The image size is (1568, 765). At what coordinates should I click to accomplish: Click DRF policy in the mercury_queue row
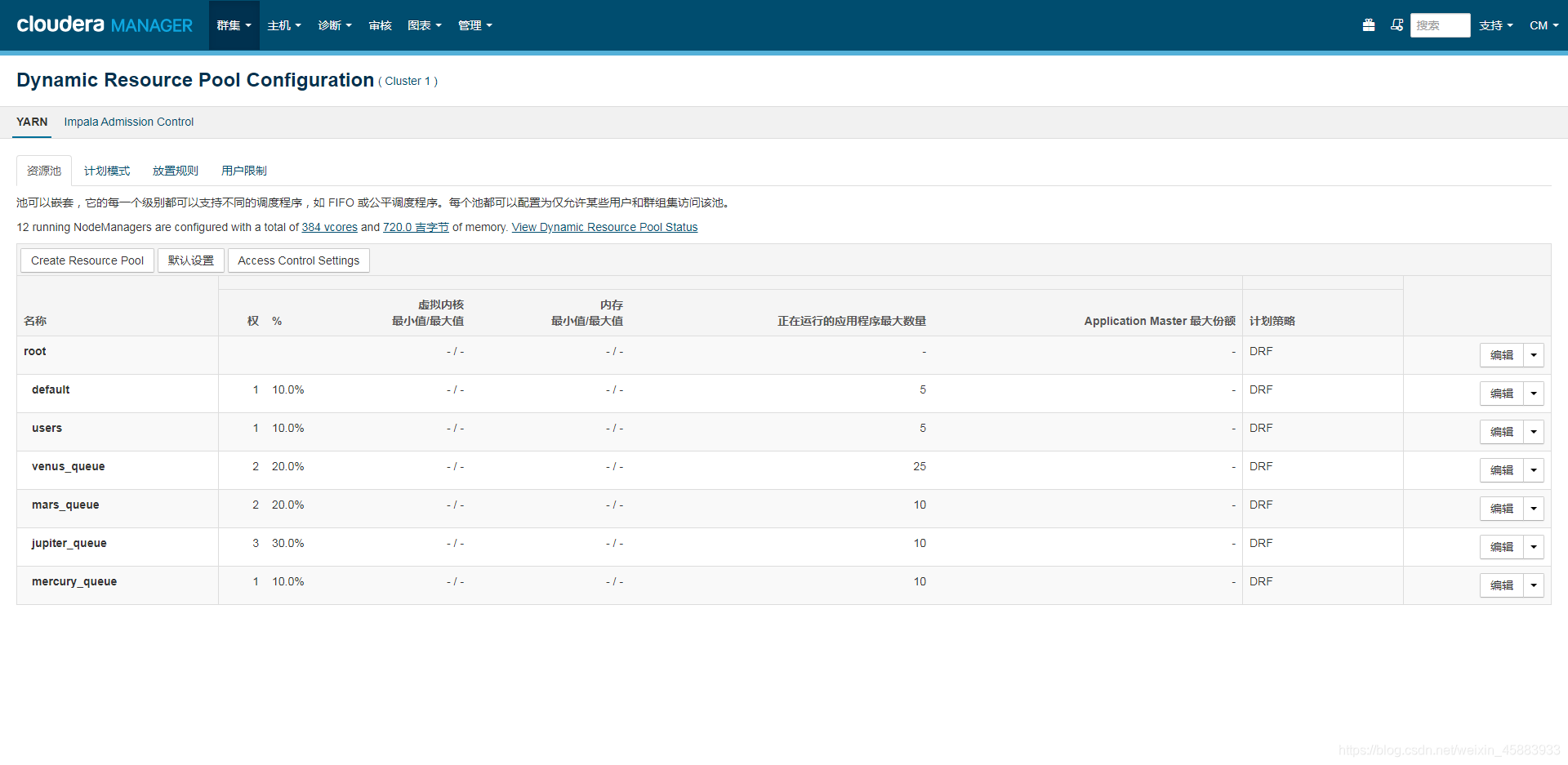pos(1261,581)
